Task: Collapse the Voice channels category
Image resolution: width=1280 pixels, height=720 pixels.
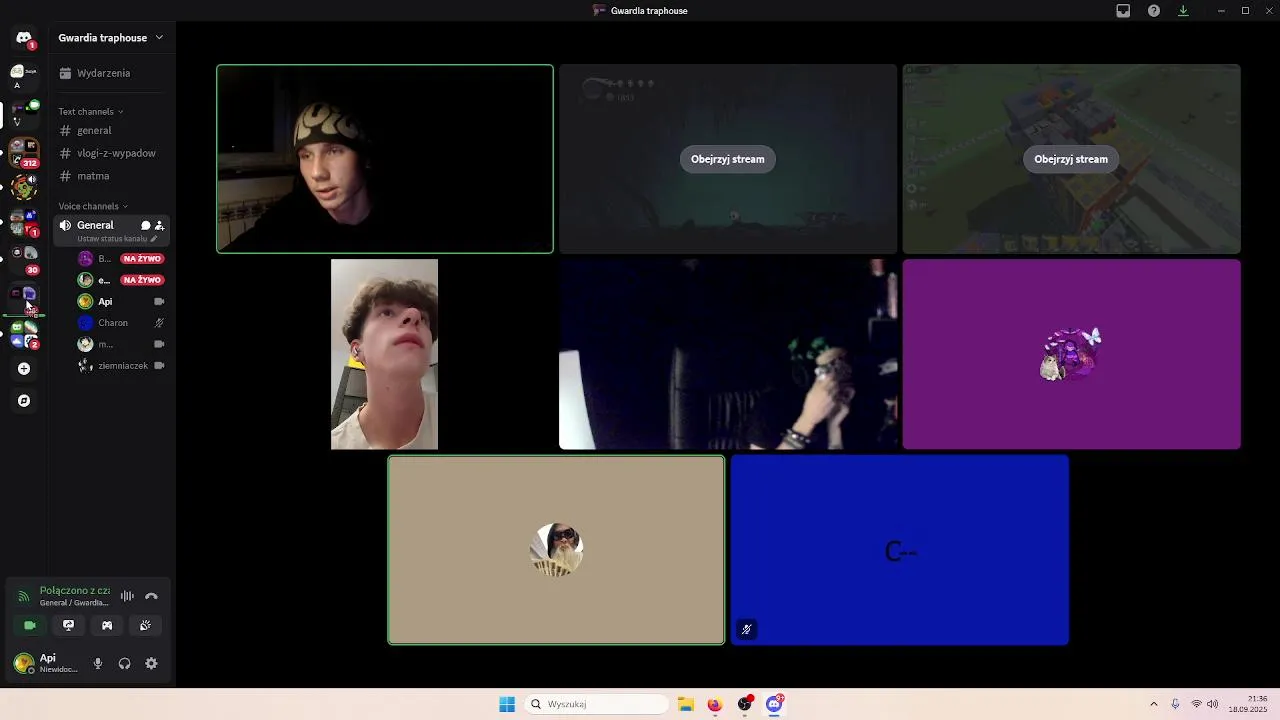Action: point(93,206)
